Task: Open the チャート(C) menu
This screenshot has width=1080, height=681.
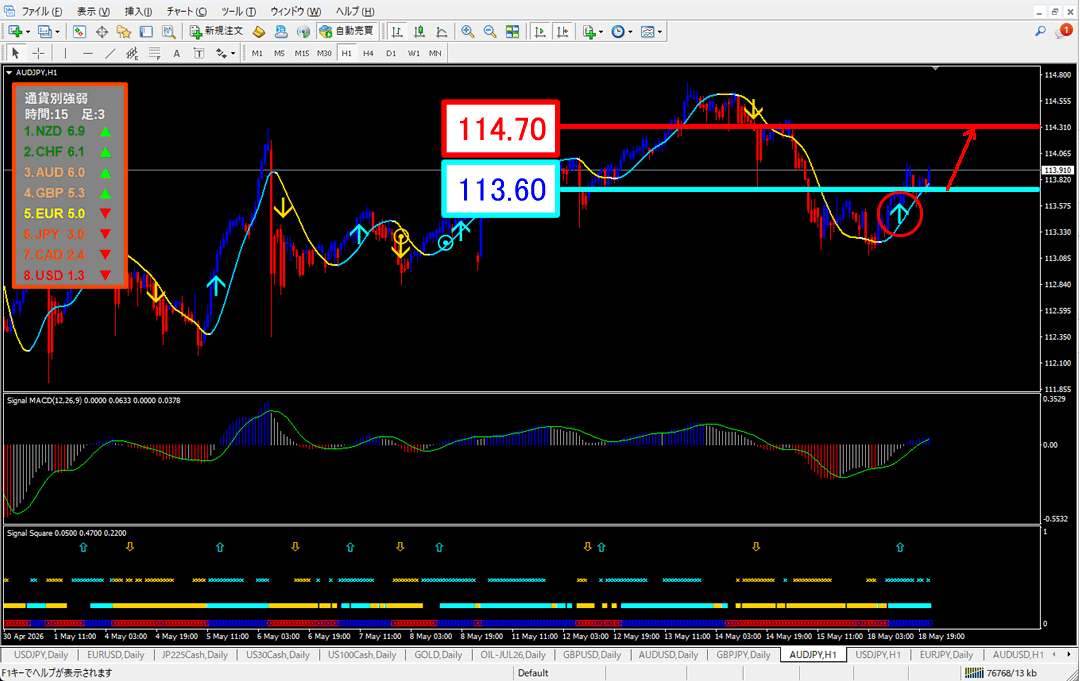Action: [x=186, y=12]
